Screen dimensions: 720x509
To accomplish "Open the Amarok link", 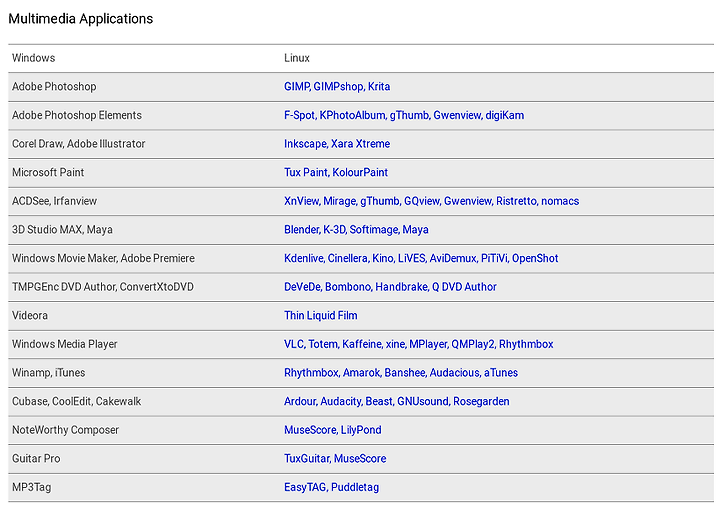I will pyautogui.click(x=361, y=373).
